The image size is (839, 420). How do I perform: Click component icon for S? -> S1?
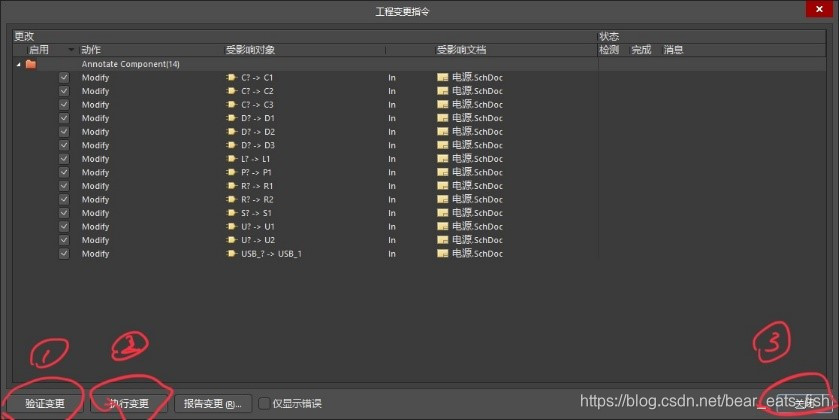click(x=231, y=213)
